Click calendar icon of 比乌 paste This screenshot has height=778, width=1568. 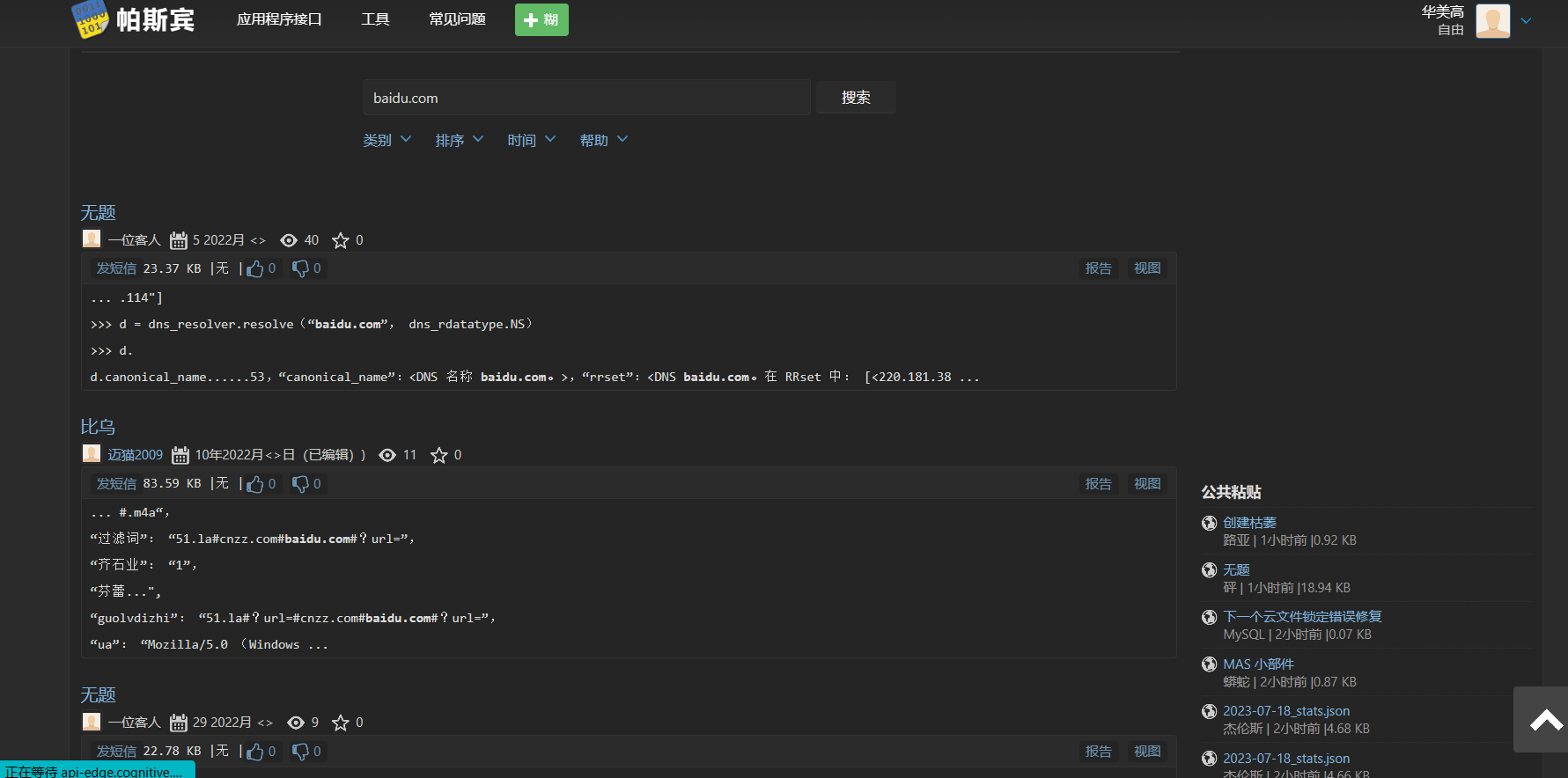[x=180, y=455]
